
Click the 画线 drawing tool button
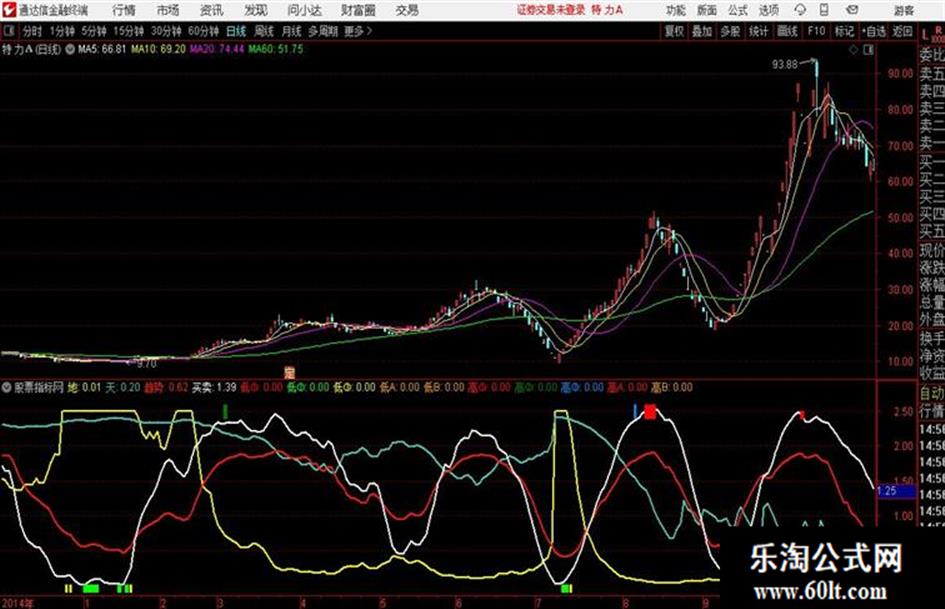[x=787, y=31]
